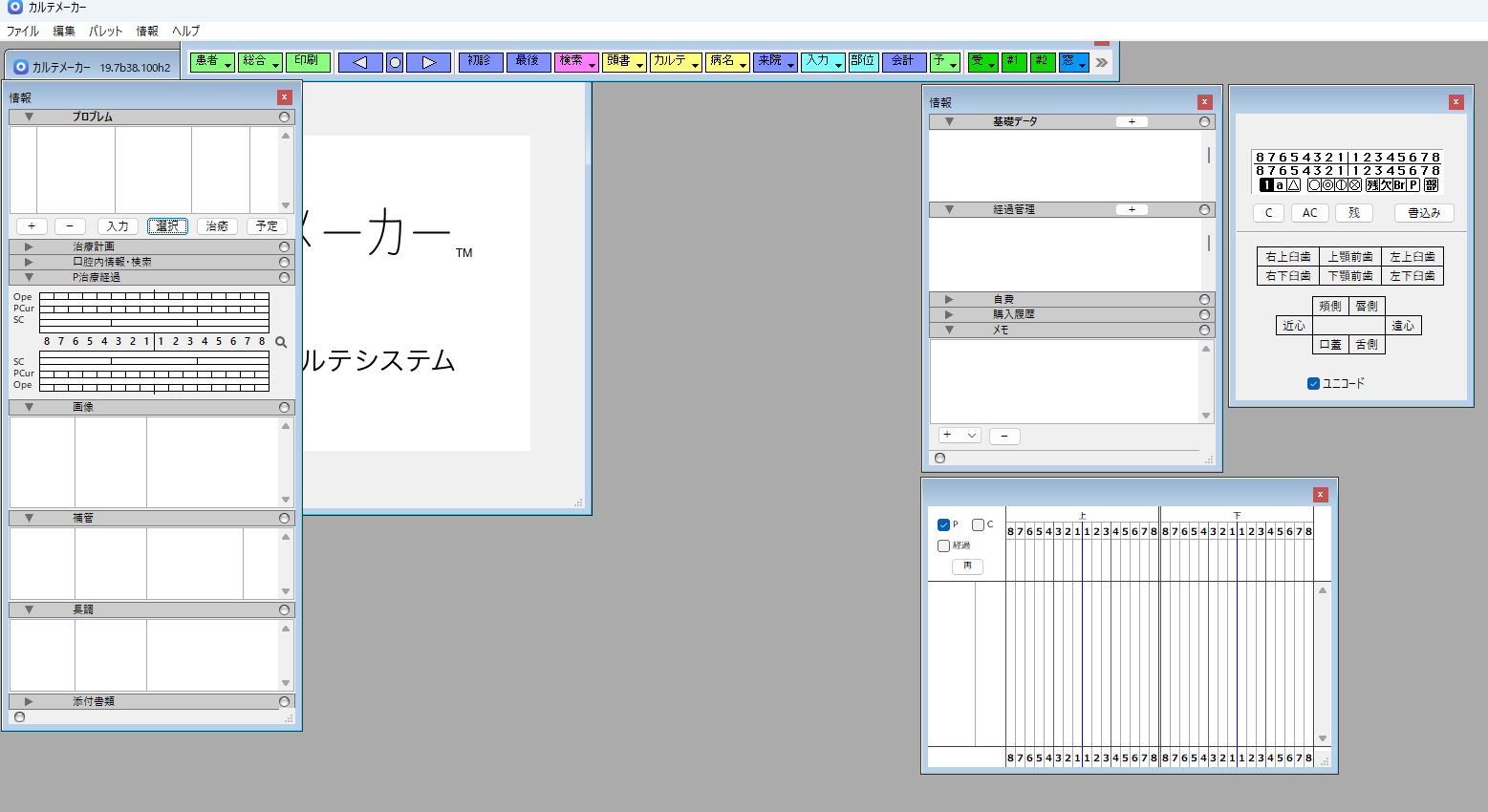Click the 書込み button
Screen dimensions: 1488x812
[x=1423, y=213]
